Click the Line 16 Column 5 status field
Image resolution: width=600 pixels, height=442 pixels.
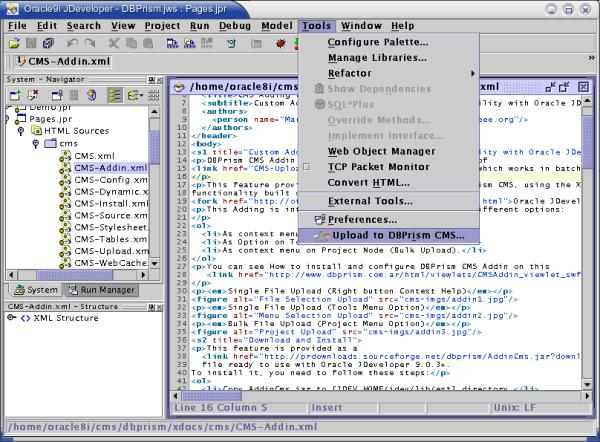pos(239,408)
